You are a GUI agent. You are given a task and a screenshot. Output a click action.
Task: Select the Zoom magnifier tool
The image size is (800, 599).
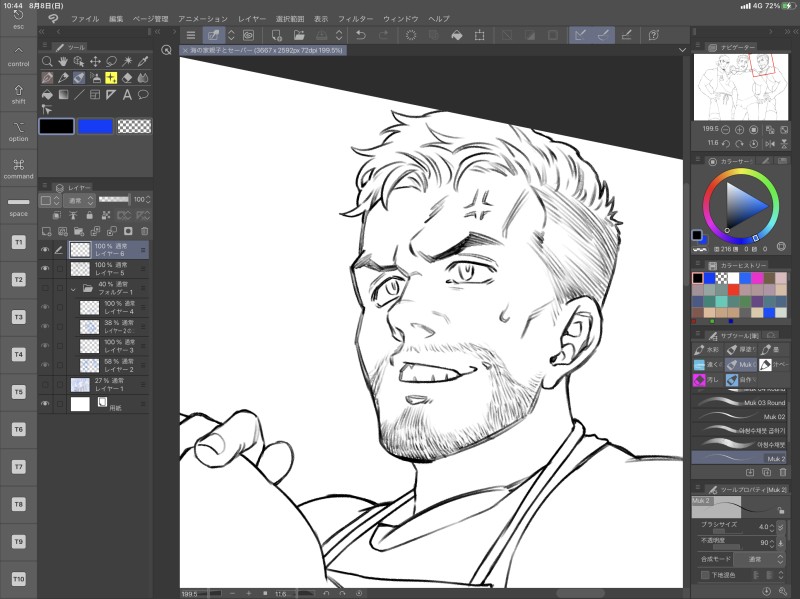[47, 61]
